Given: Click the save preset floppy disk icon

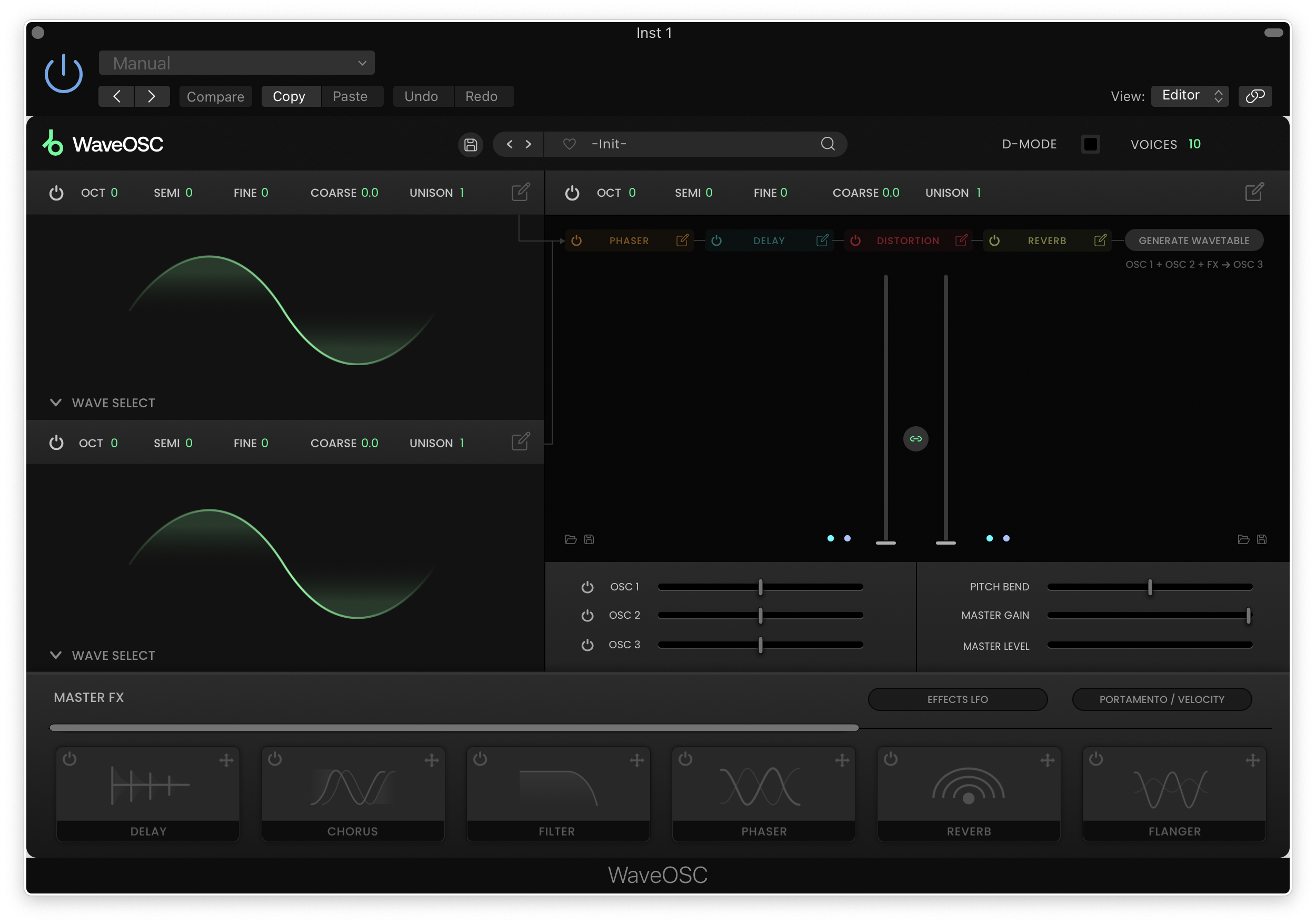Looking at the screenshot, I should coord(470,144).
